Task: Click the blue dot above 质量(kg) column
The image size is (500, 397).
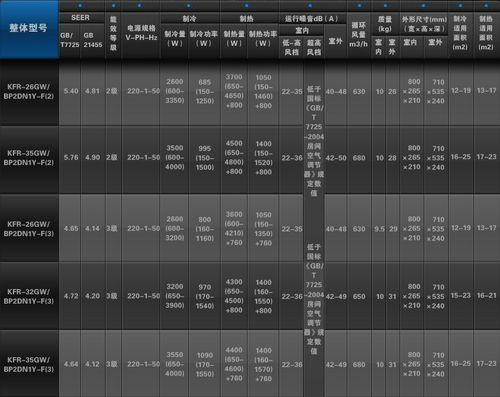Action: (385, 5)
